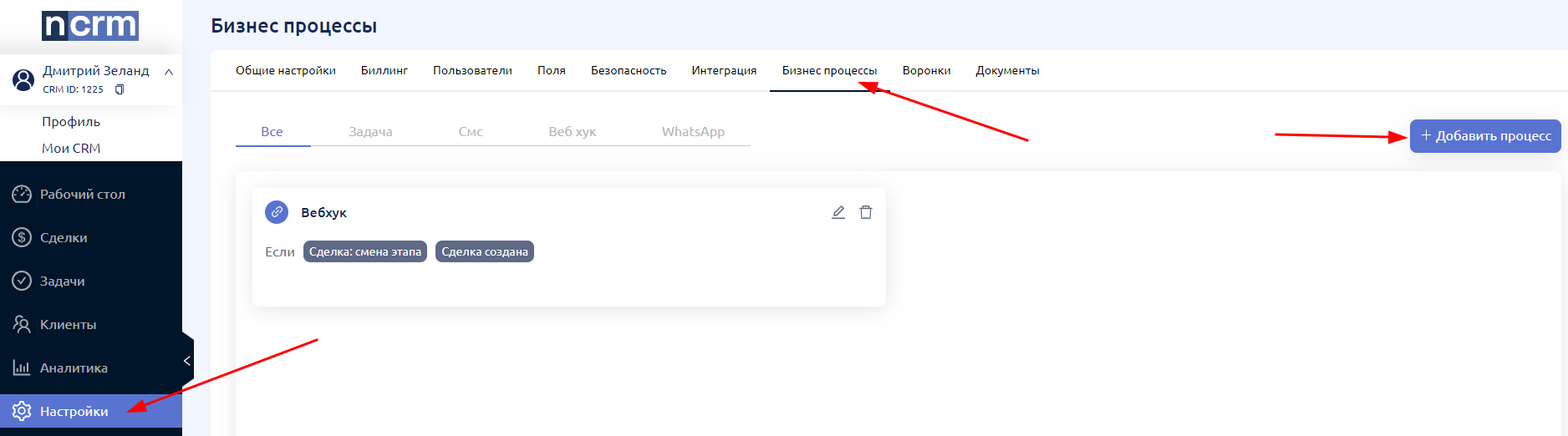The width and height of the screenshot is (1568, 436).
Task: Click the Вебхук link icon
Action: tap(277, 212)
